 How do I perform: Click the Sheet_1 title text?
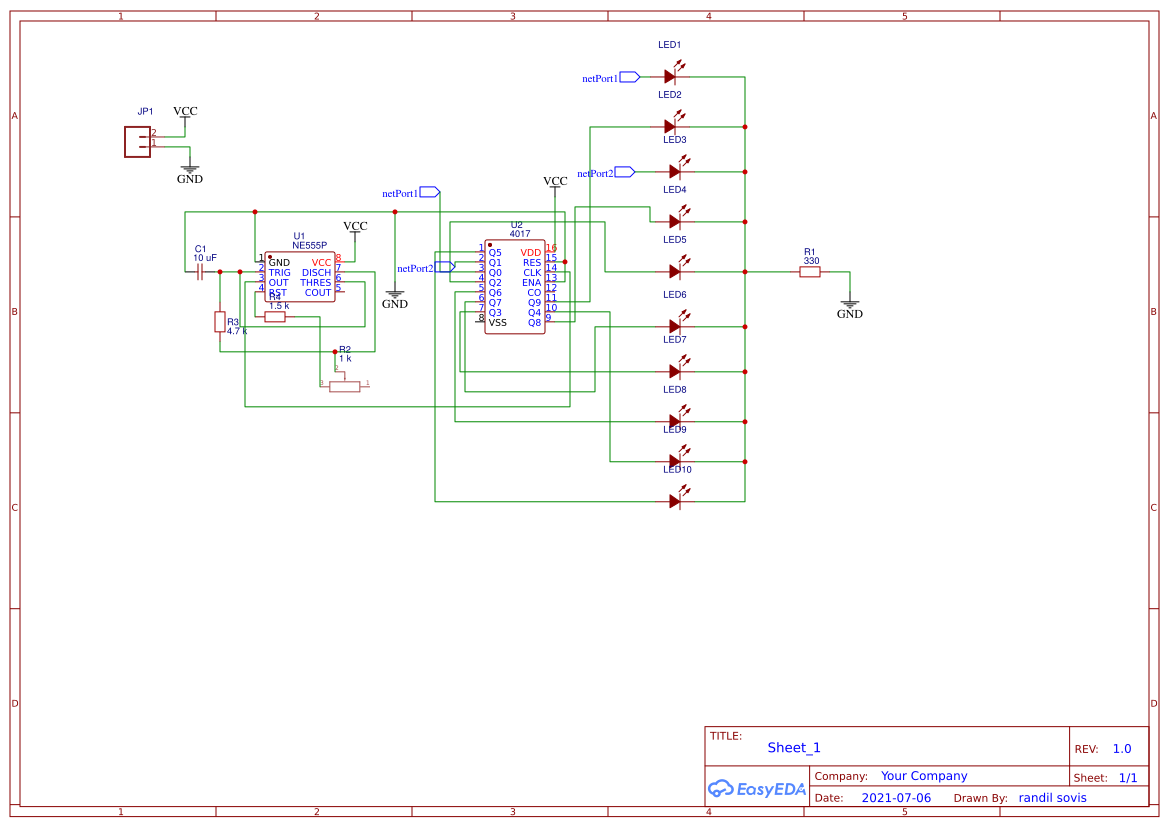point(793,747)
